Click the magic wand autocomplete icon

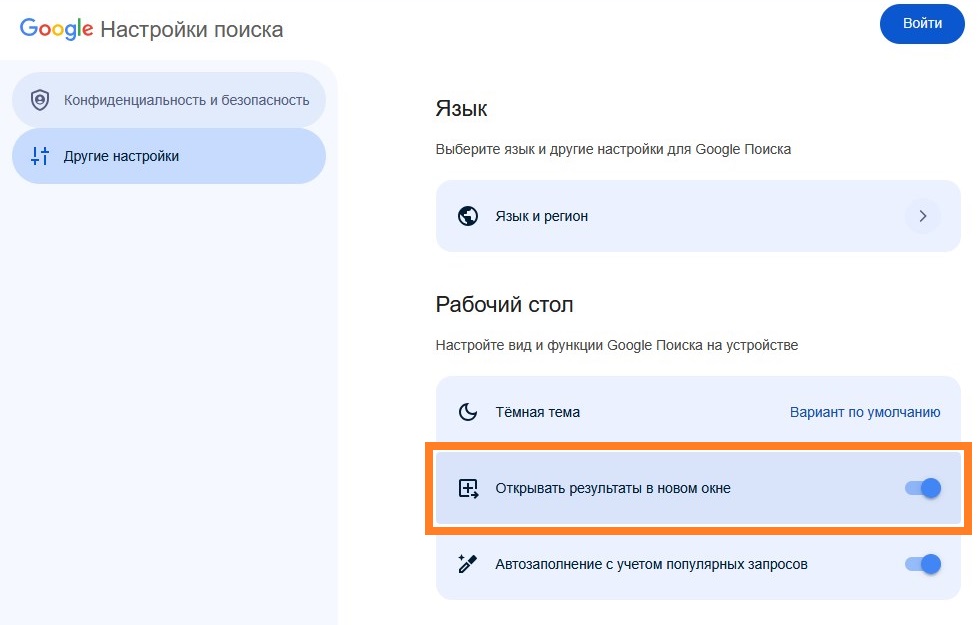468,564
